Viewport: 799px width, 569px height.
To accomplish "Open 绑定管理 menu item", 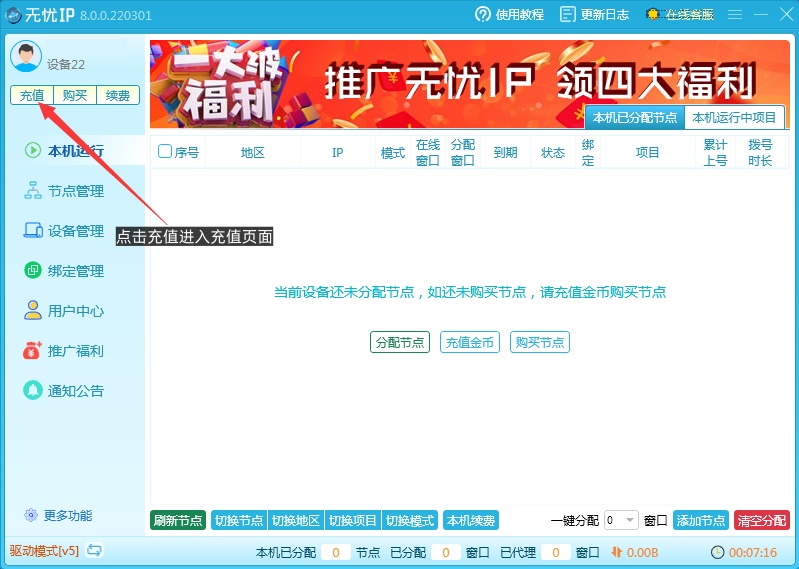I will [x=75, y=271].
